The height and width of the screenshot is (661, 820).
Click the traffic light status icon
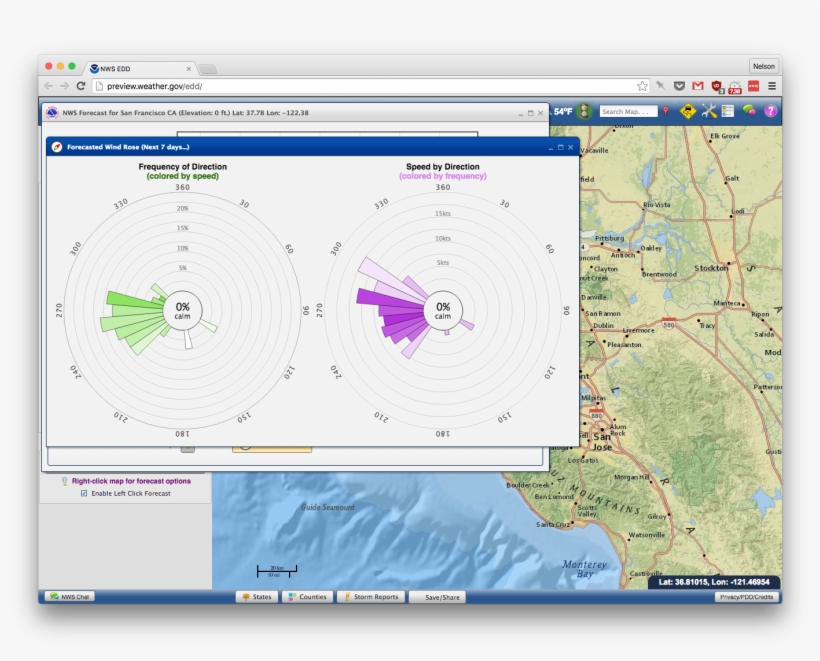[x=583, y=111]
